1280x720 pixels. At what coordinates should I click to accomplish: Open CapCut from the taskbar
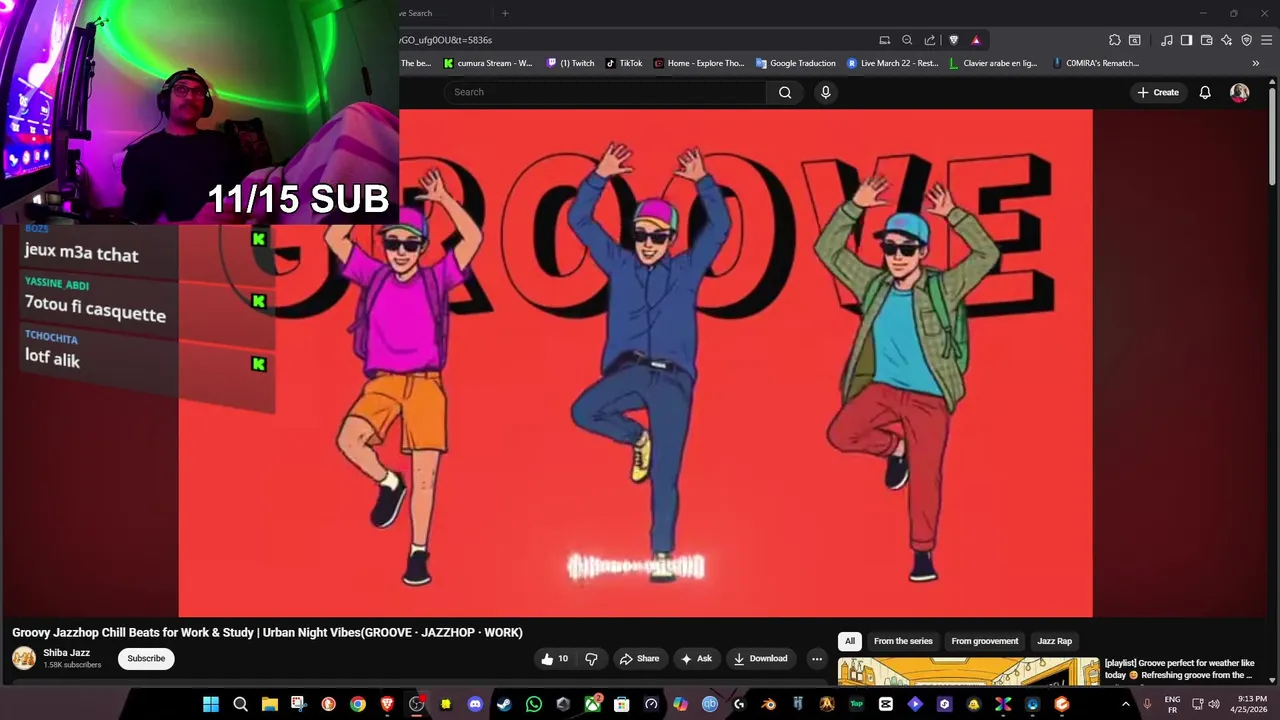pos(886,704)
